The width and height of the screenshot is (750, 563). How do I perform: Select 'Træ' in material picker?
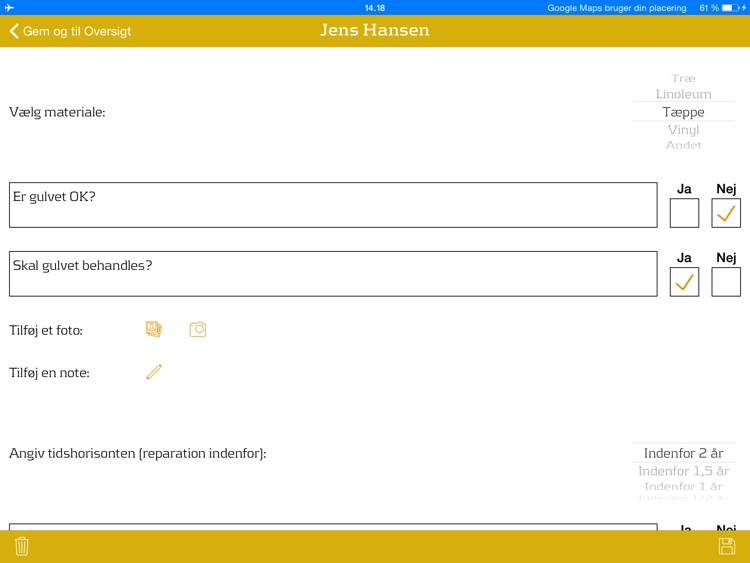tap(683, 78)
